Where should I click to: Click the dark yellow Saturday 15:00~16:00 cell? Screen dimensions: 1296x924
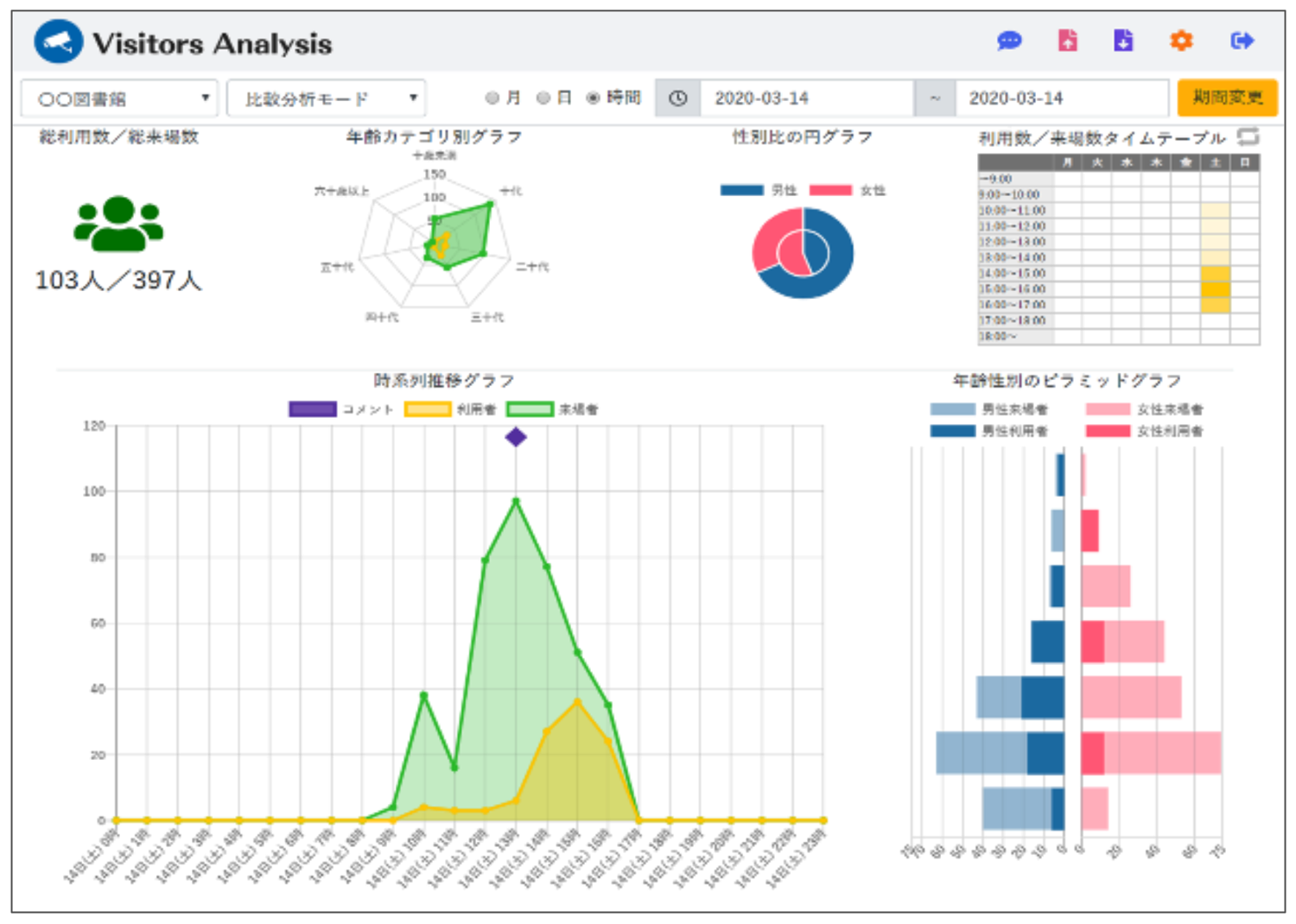[x=1216, y=289]
